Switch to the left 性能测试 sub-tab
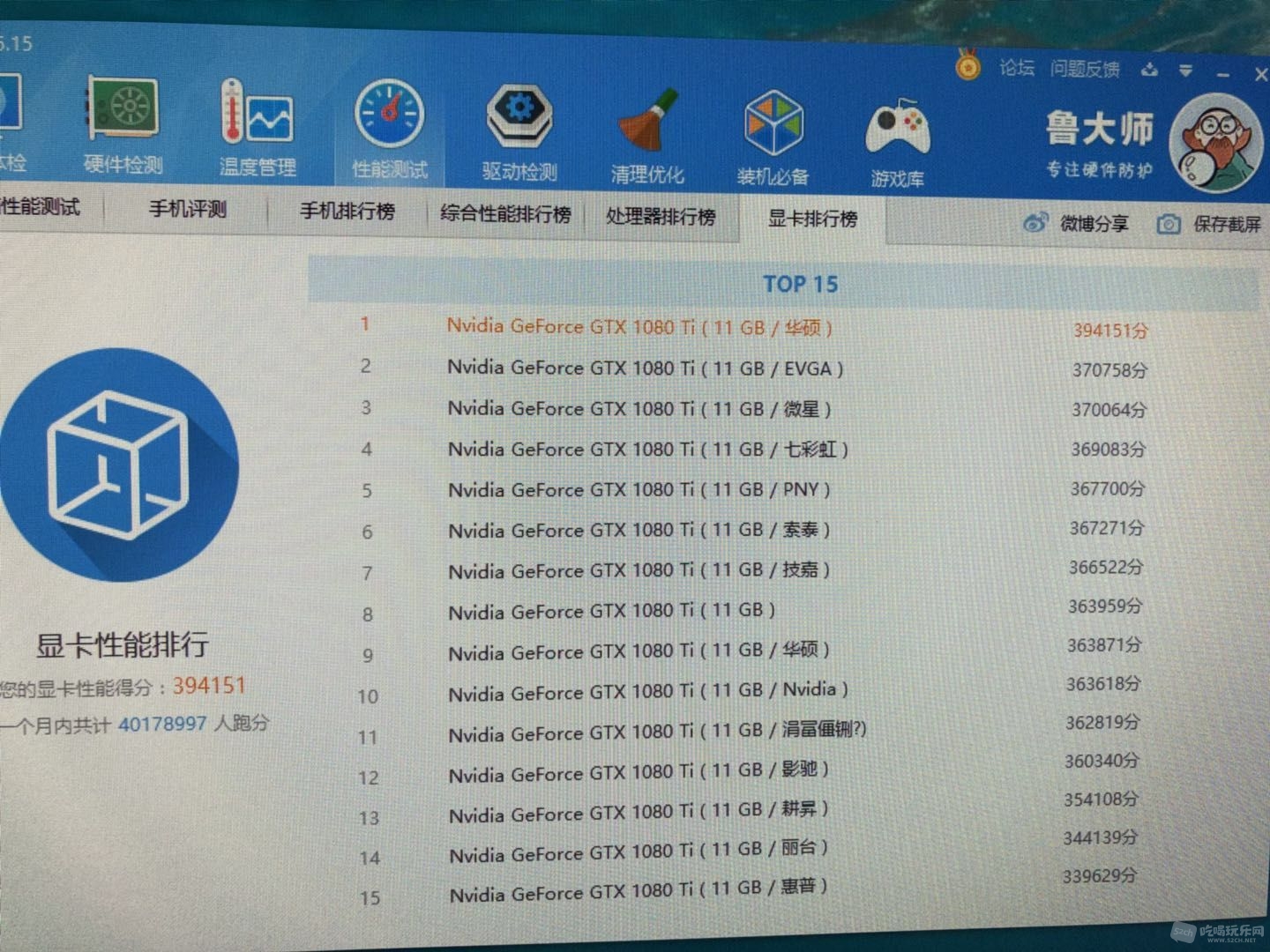The image size is (1270, 952). pyautogui.click(x=40, y=207)
